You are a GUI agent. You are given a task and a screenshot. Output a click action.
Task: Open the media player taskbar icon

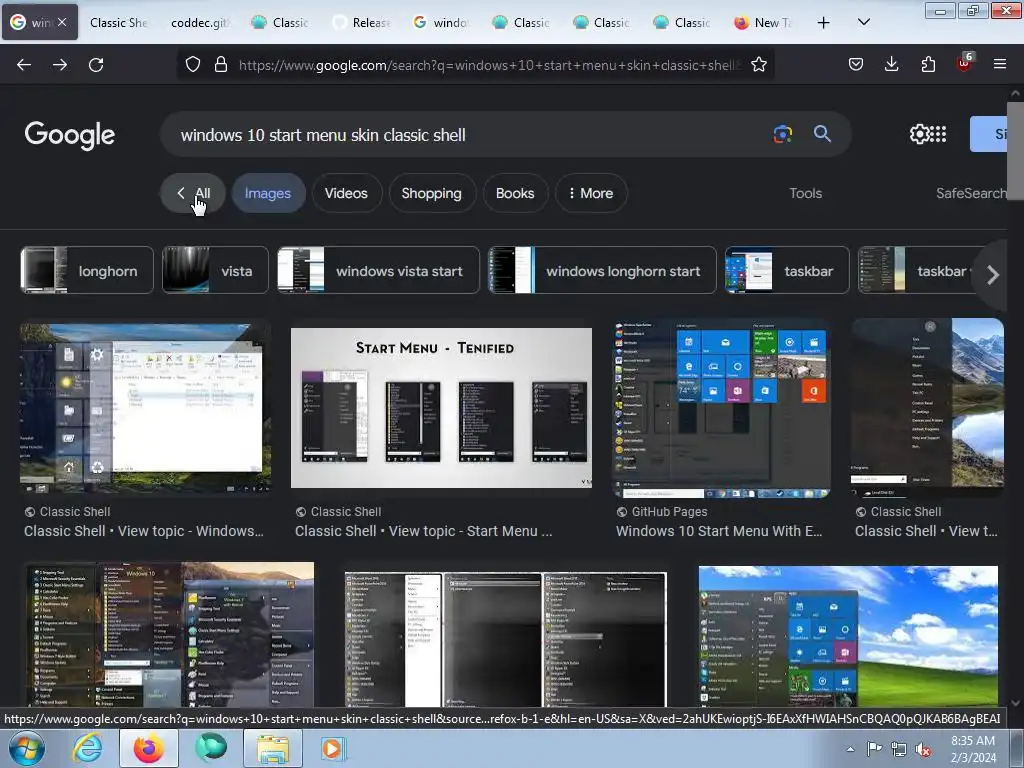(x=332, y=748)
